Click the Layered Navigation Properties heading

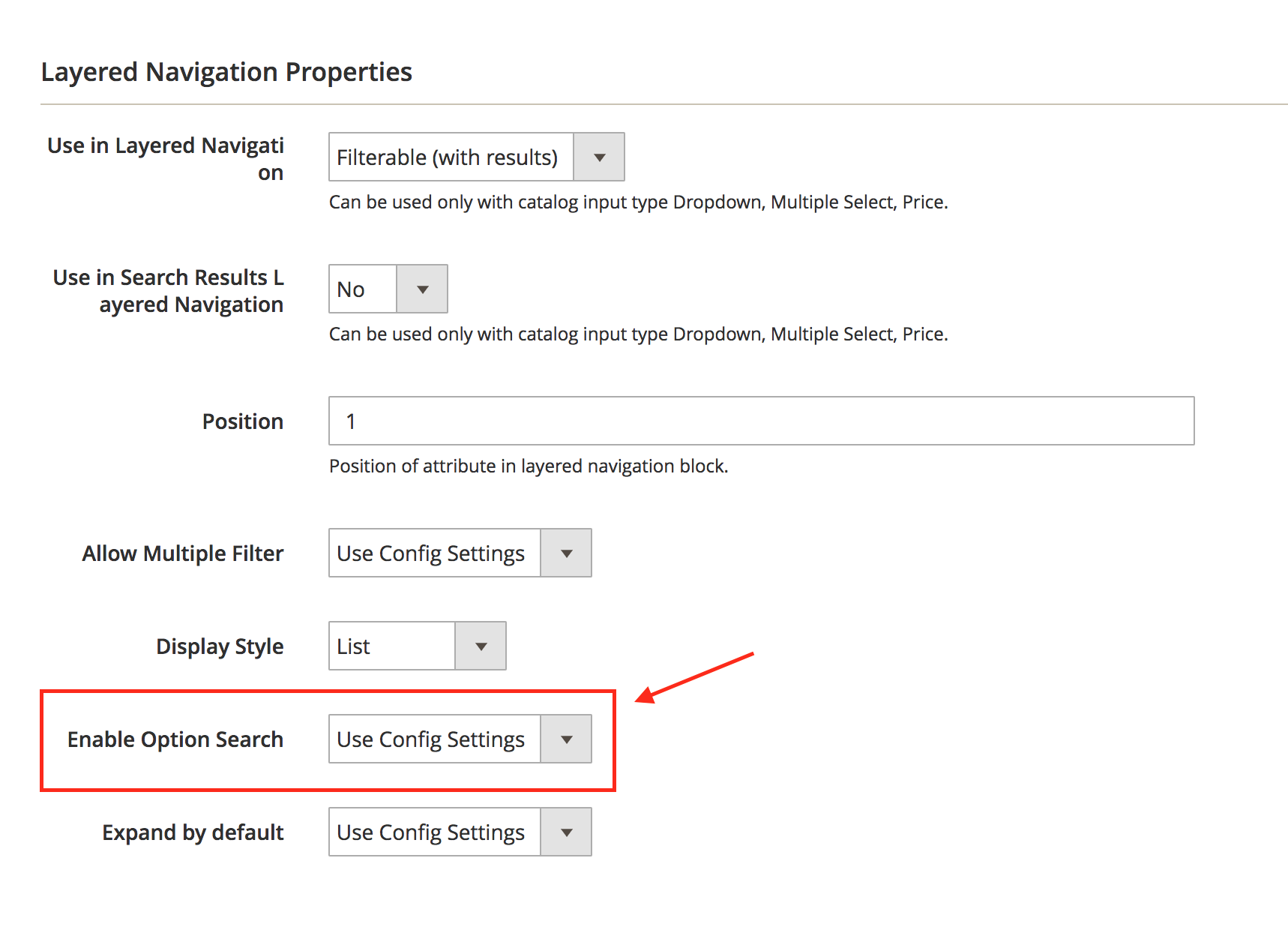point(226,72)
